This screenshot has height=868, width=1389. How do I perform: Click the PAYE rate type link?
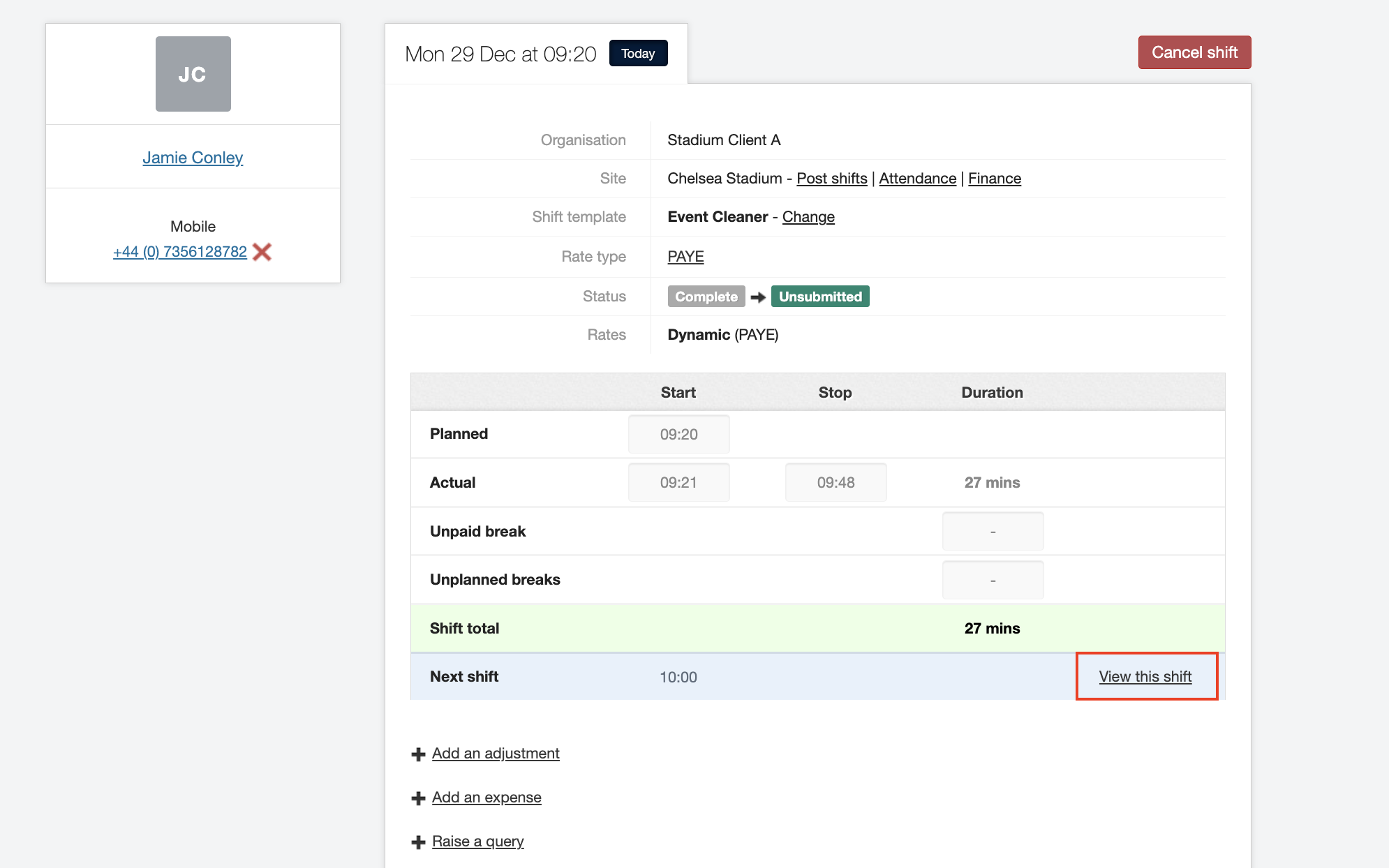[x=685, y=257]
